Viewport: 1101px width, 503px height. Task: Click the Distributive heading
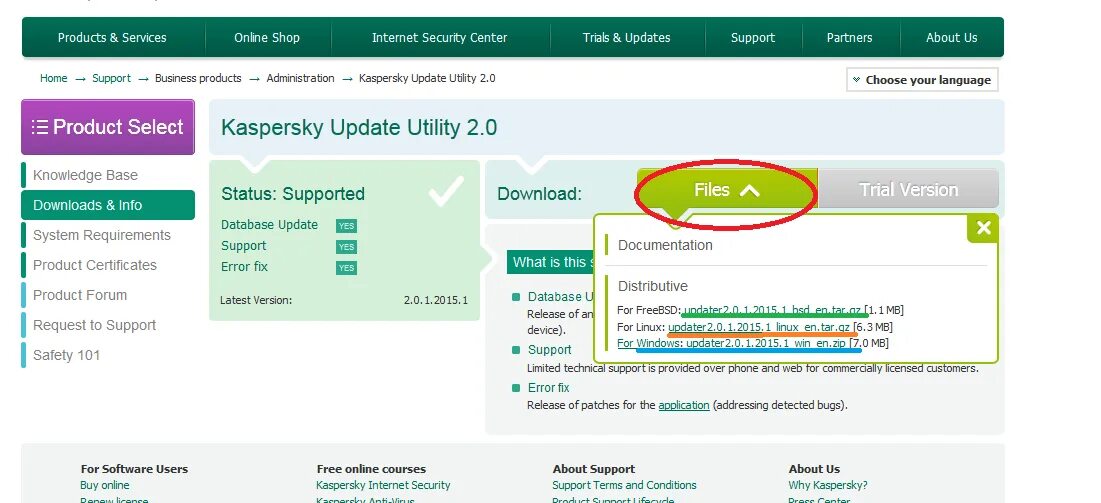point(652,286)
